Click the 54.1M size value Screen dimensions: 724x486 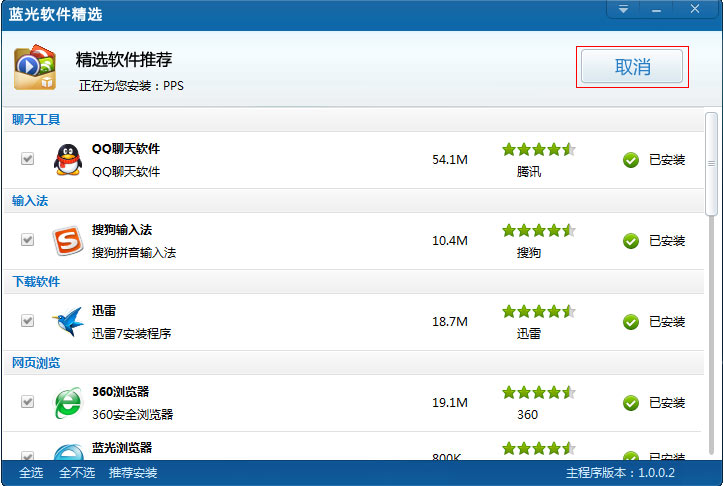click(x=450, y=160)
